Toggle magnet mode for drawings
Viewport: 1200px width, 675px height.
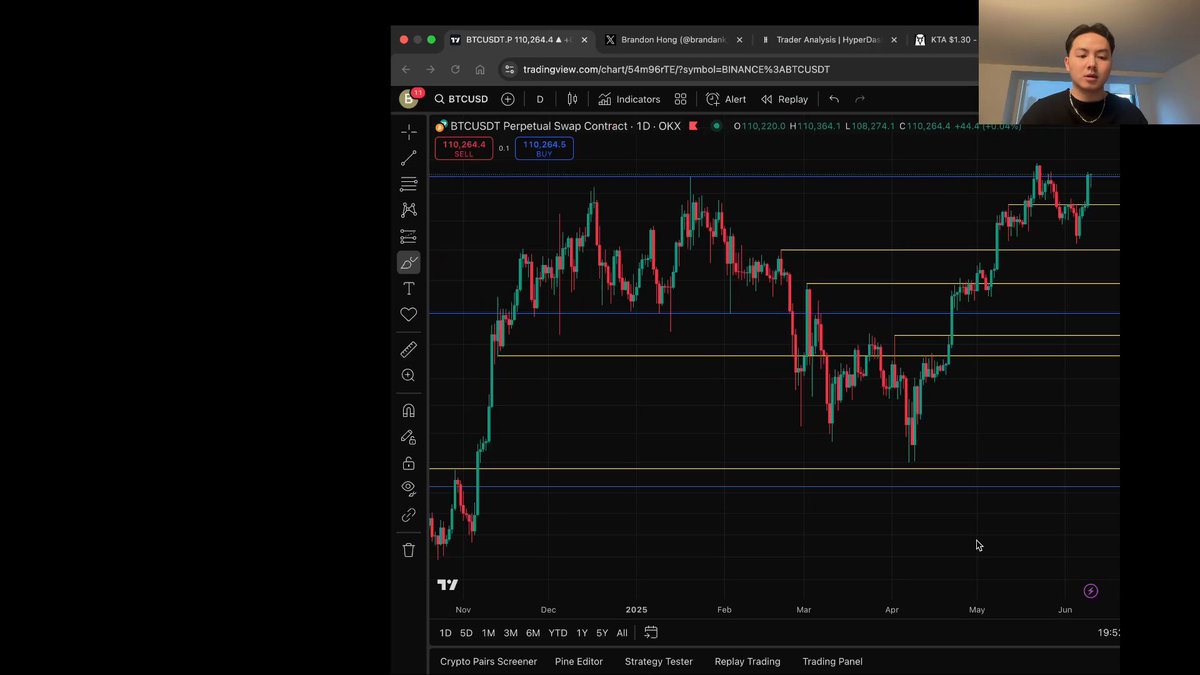pos(409,410)
